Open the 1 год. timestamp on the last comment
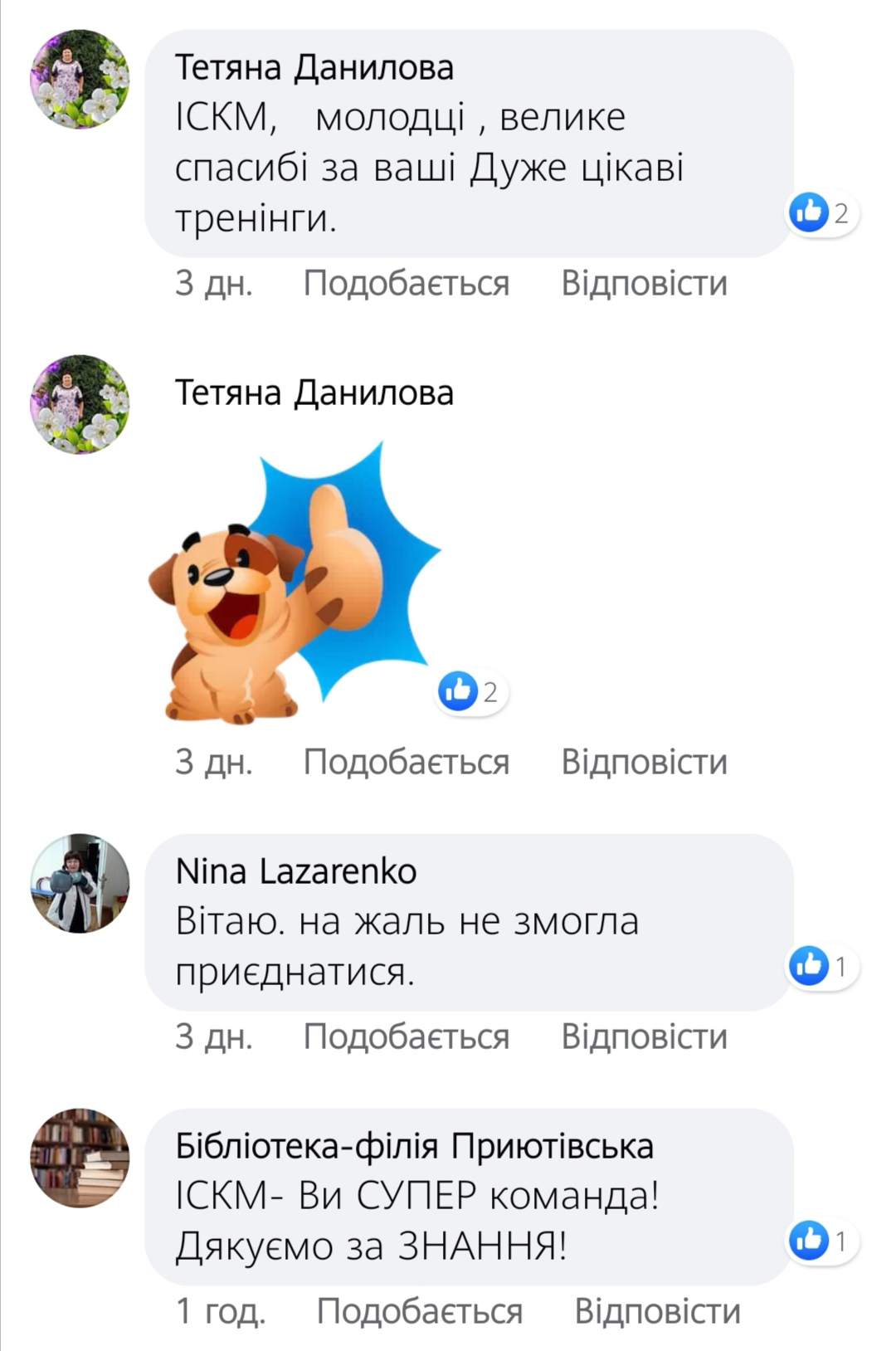 point(221,1311)
